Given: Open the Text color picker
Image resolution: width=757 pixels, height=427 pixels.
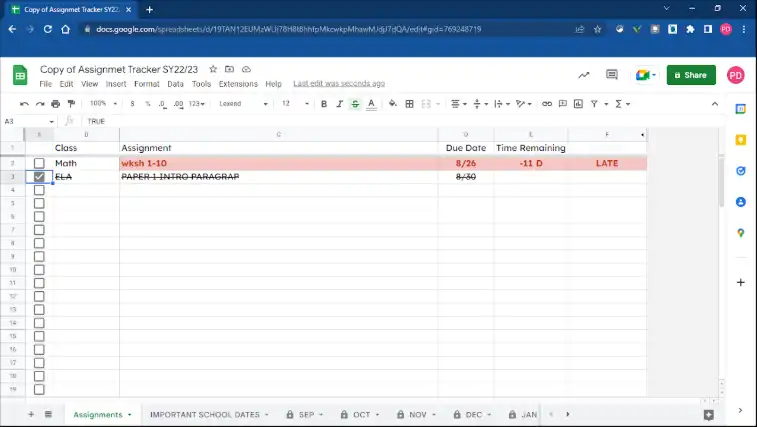Looking at the screenshot, I should coord(371,104).
